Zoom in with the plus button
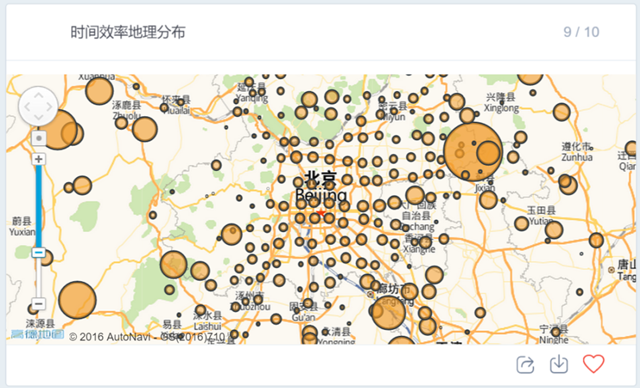Viewport: 640px width, 388px height. (x=39, y=159)
